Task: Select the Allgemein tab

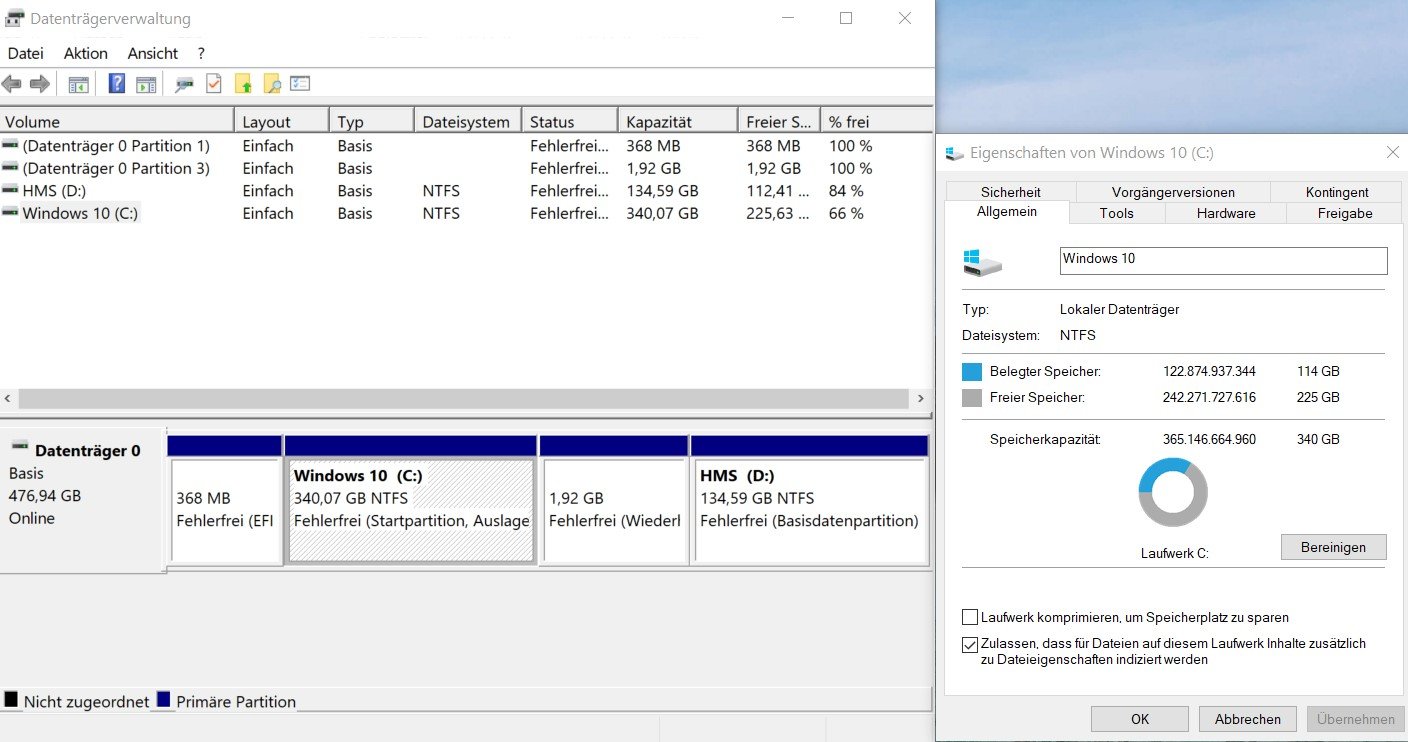Action: 1007,212
